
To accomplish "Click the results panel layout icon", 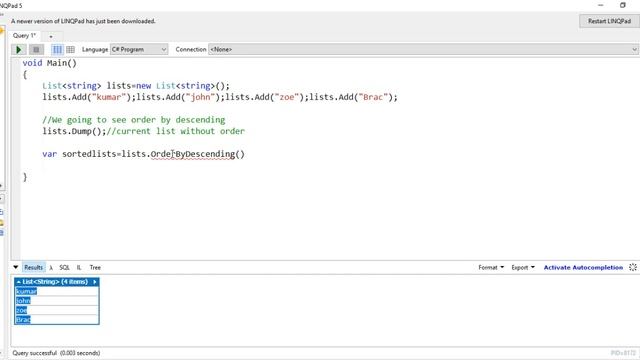I will [x=633, y=267].
